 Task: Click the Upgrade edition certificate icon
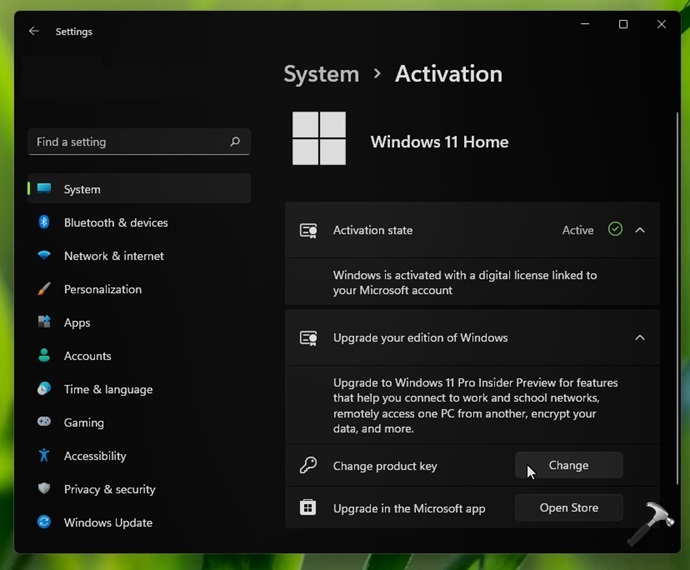[x=308, y=338]
